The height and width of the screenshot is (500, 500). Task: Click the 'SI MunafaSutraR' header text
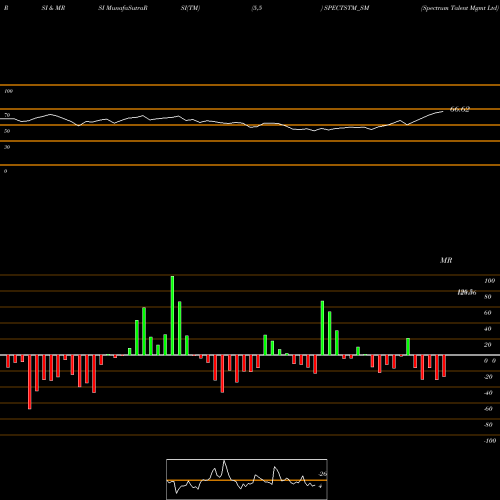123,8
